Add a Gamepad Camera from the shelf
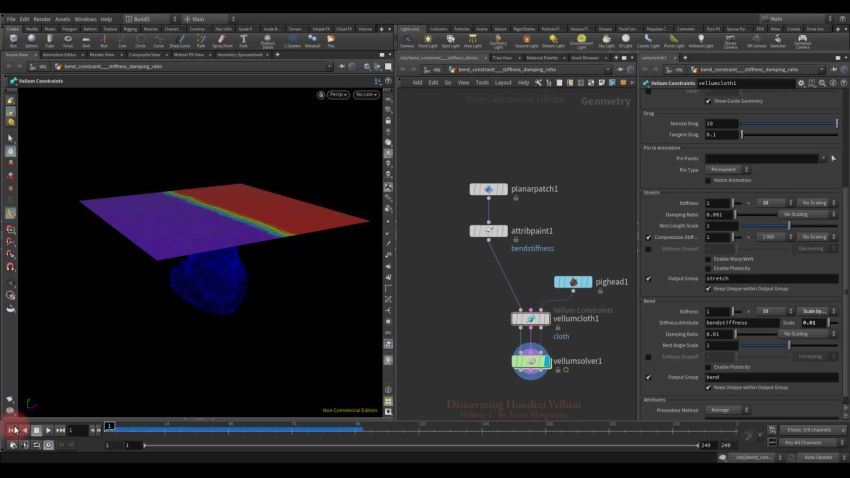This screenshot has height=478, width=850. (802, 41)
